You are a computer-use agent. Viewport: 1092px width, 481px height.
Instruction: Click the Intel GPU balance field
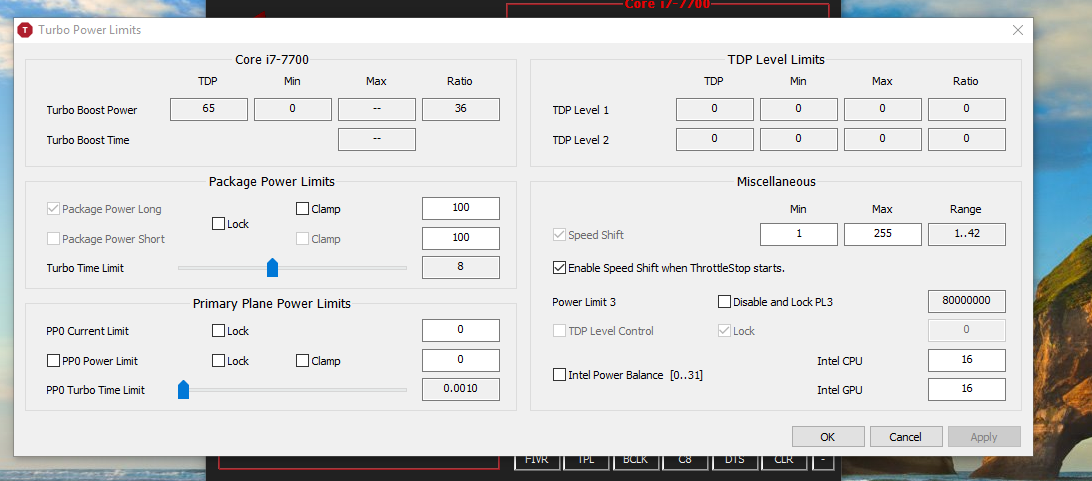click(967, 389)
